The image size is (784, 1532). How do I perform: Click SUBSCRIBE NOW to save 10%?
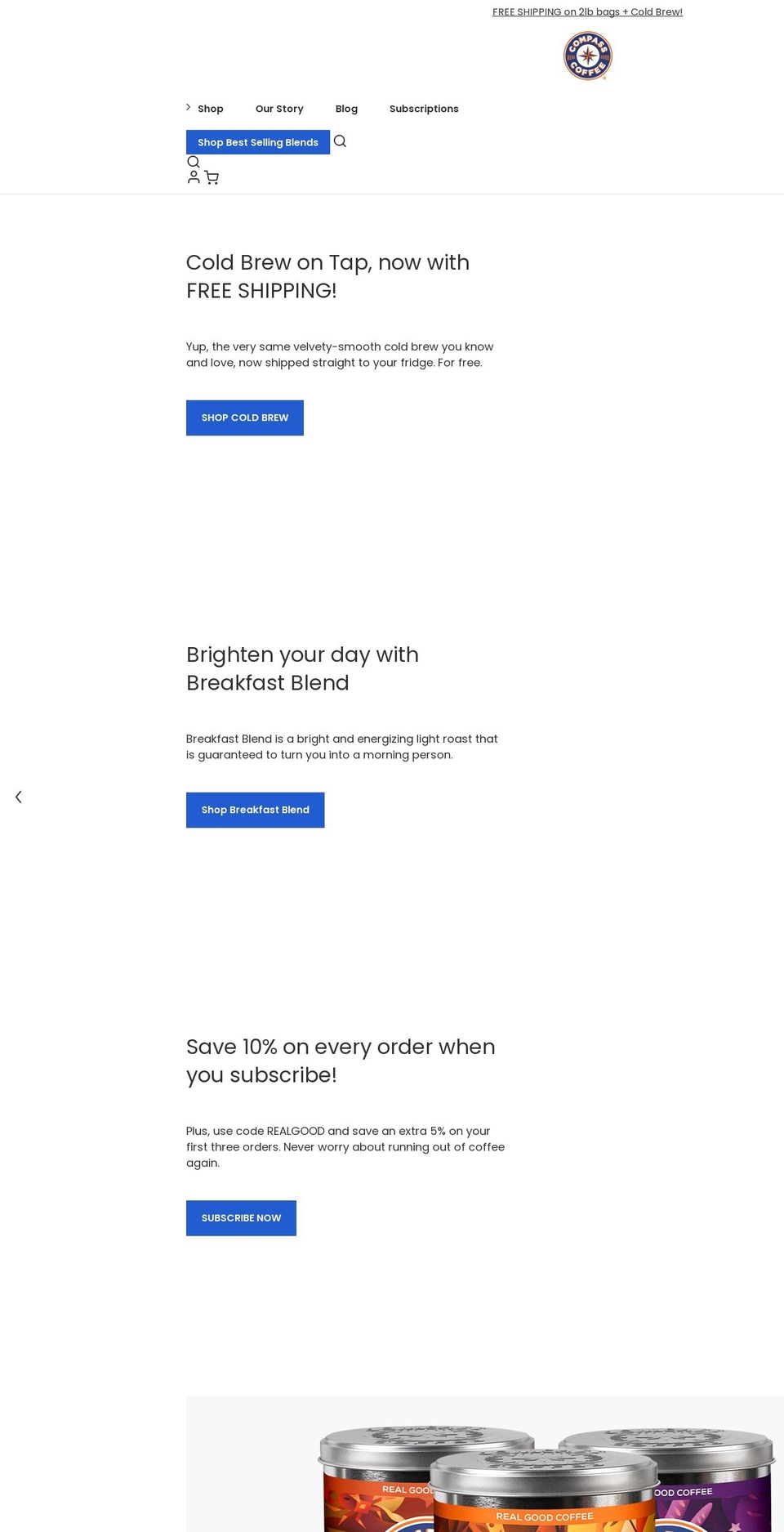[x=241, y=1217]
